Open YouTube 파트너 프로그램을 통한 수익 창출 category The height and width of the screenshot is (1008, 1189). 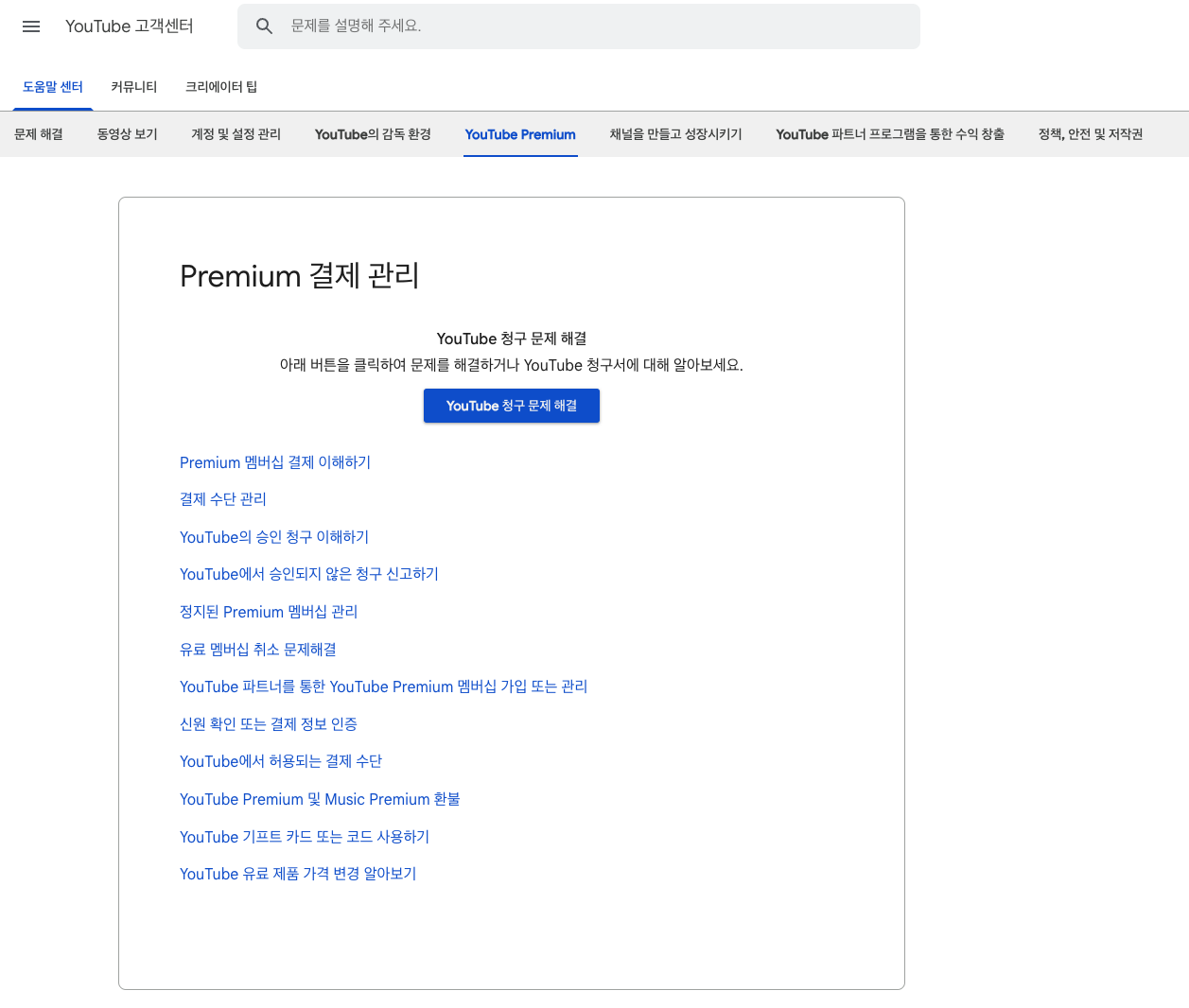point(890,134)
